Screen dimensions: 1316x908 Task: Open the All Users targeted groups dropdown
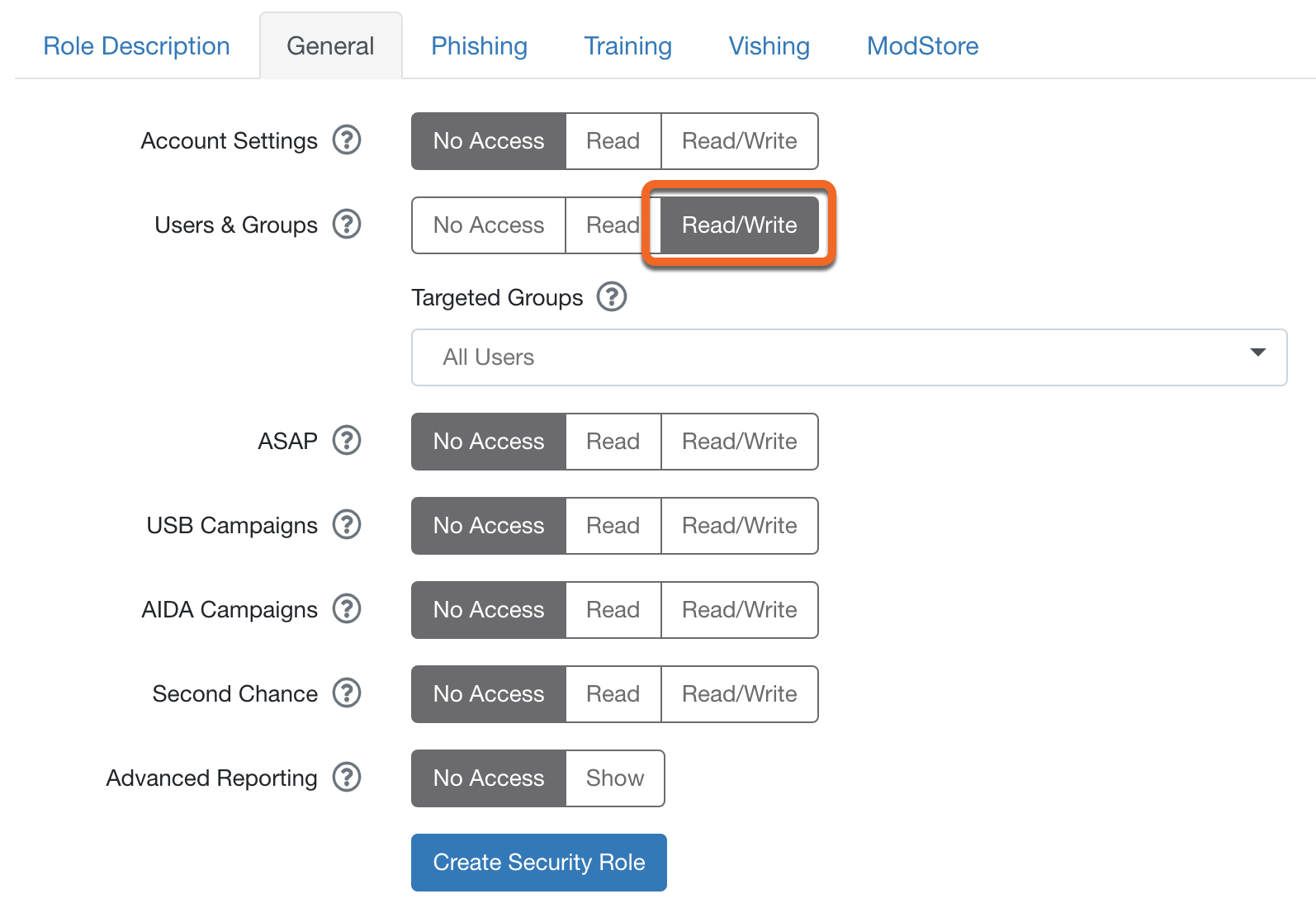[x=850, y=357]
